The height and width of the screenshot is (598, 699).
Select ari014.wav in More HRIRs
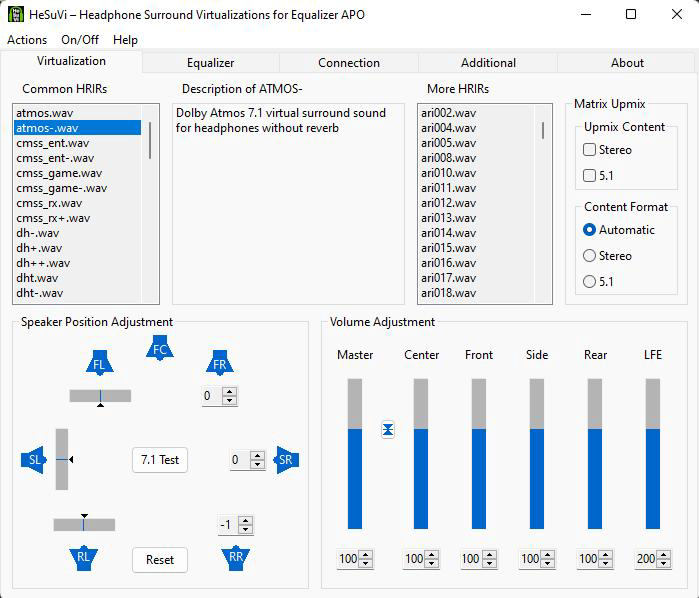(476, 233)
